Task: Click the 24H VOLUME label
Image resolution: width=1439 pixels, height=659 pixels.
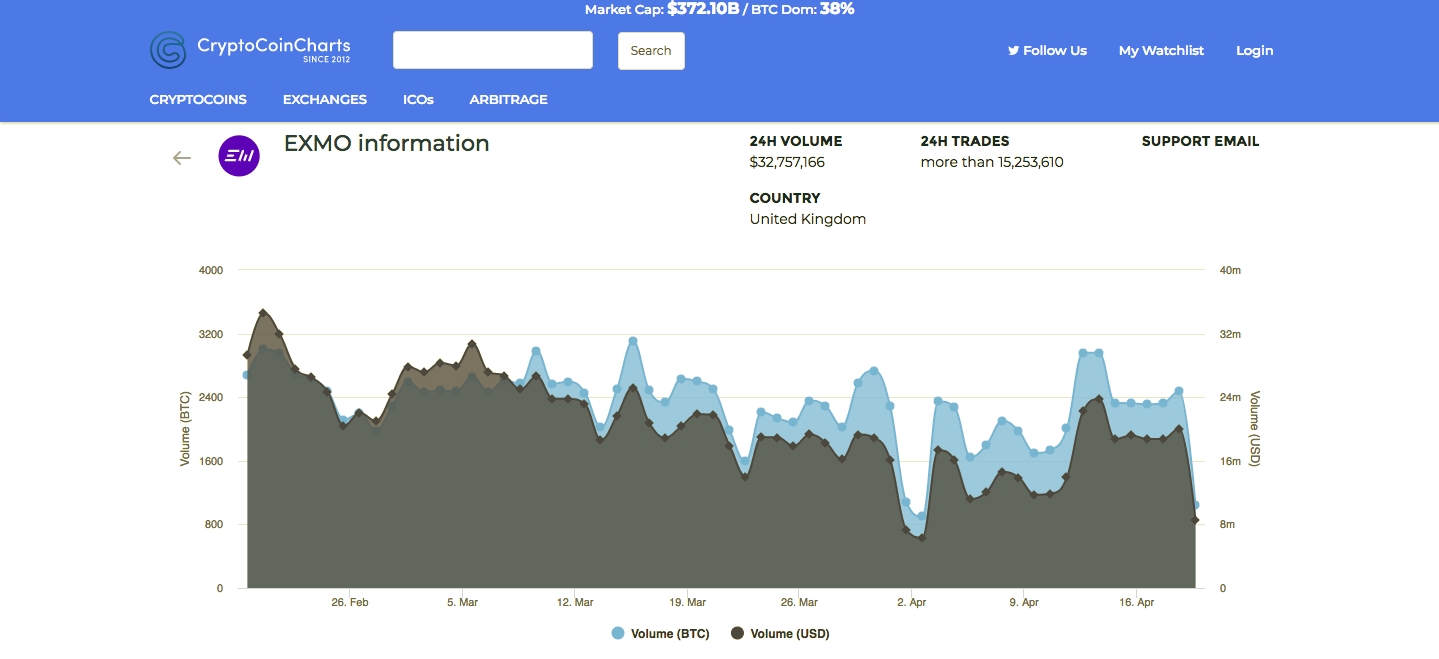Action: tap(796, 141)
